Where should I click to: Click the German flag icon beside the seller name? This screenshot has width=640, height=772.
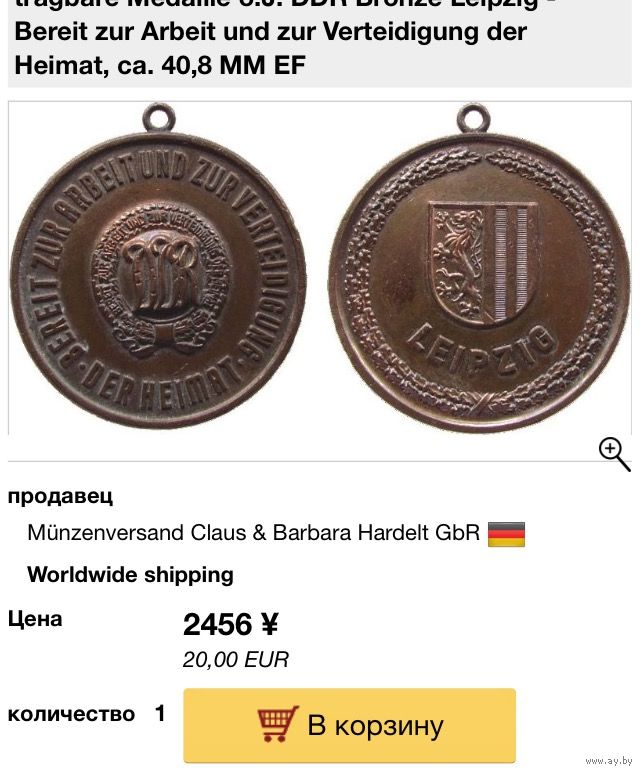click(506, 534)
